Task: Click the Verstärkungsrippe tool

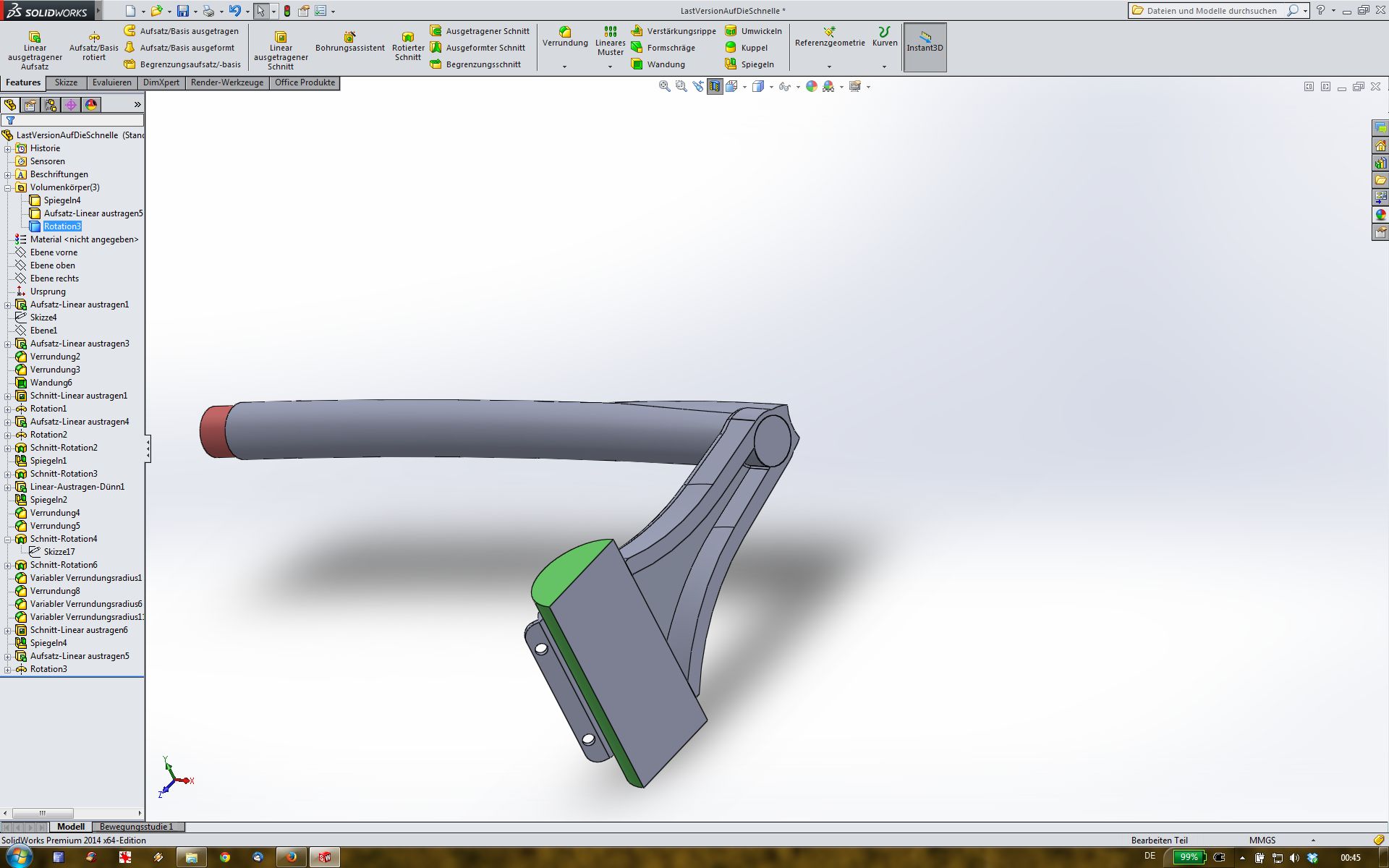Action: [x=674, y=31]
